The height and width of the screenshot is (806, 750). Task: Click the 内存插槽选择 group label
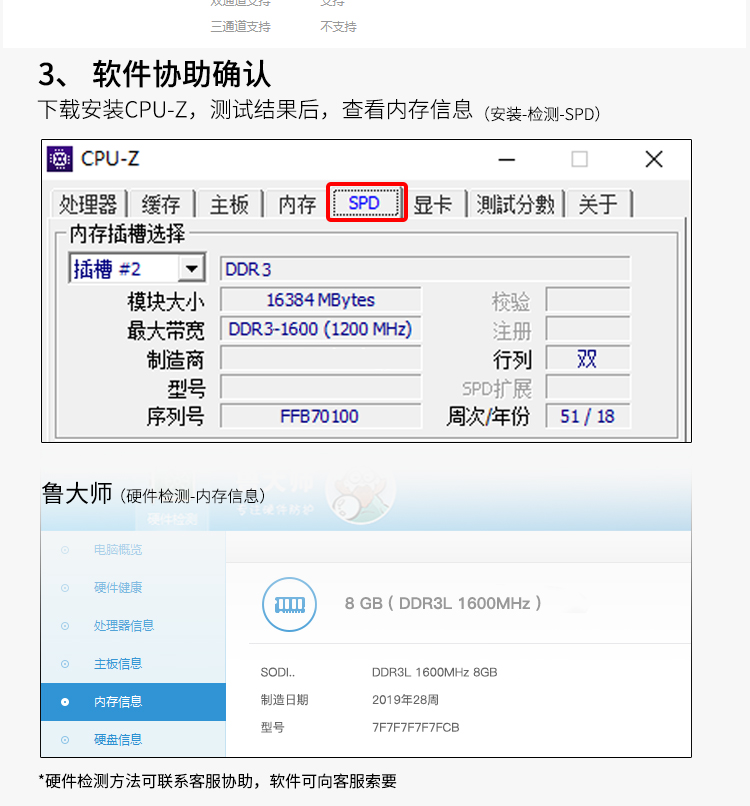click(127, 234)
